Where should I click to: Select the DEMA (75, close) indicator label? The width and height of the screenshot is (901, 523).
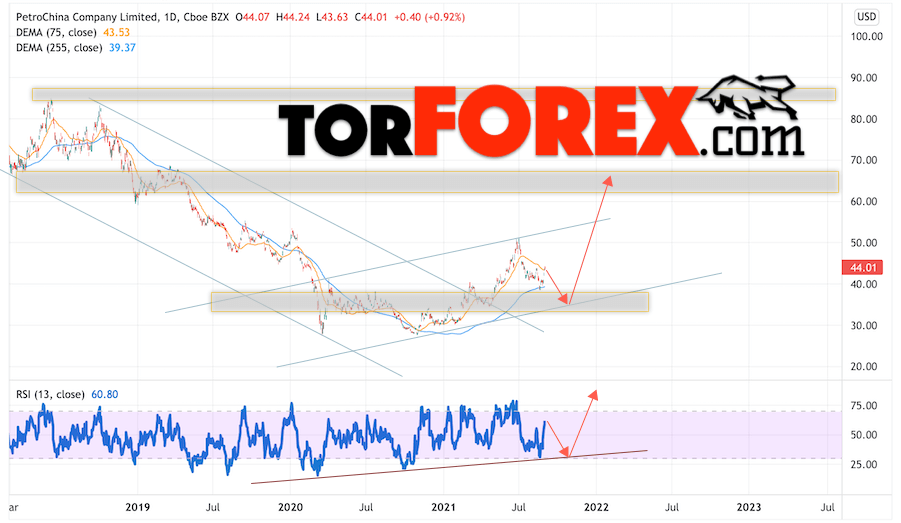pyautogui.click(x=56, y=33)
